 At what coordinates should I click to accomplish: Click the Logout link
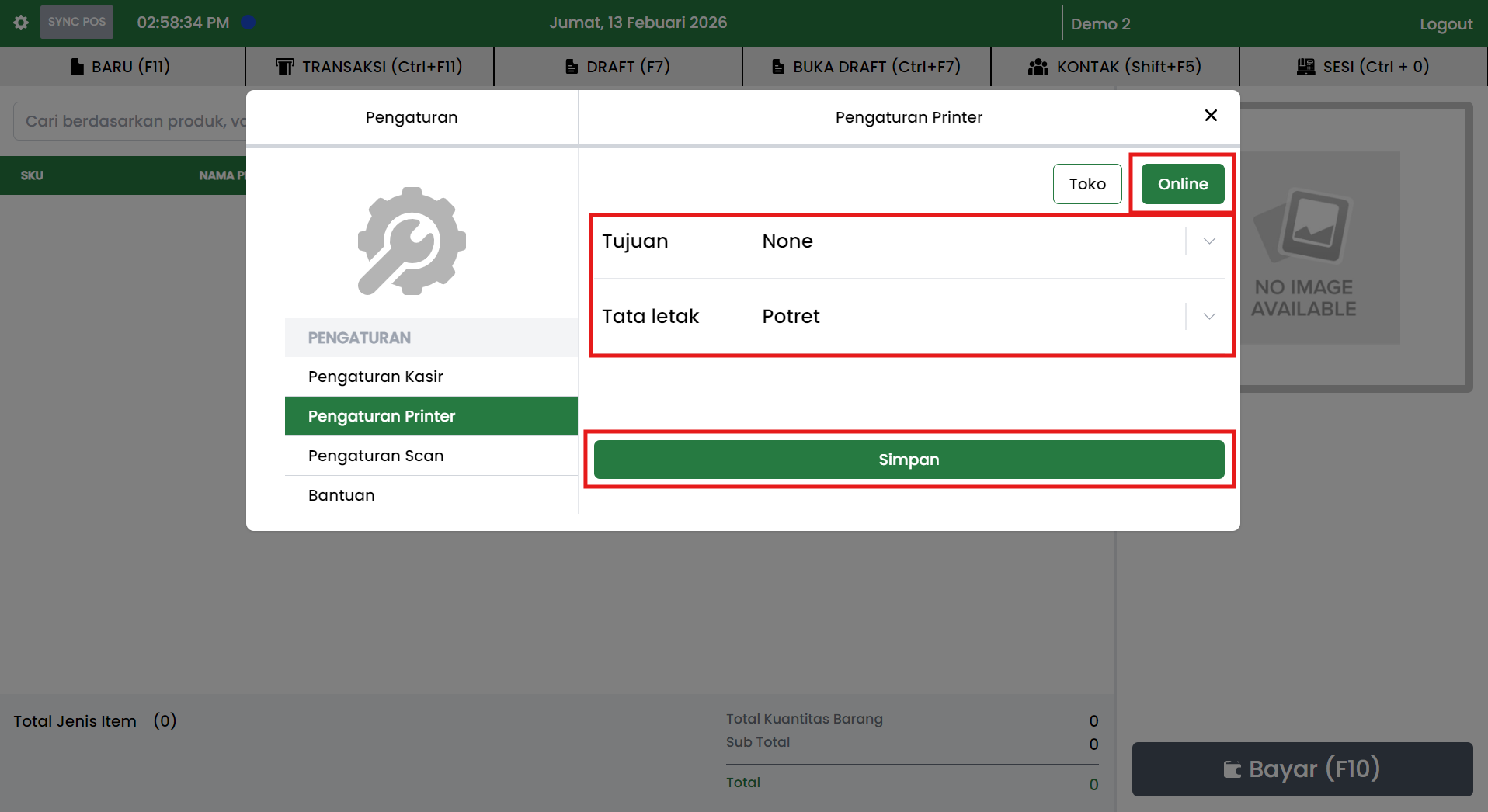coord(1445,24)
